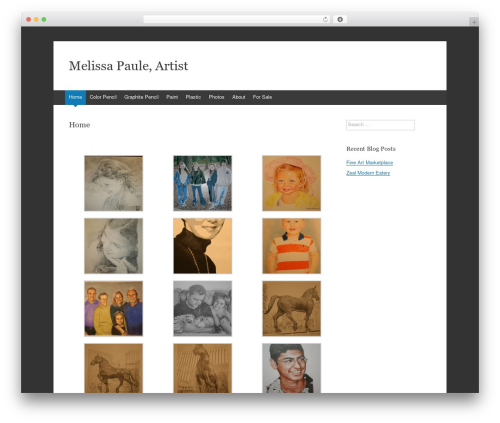This screenshot has height=423, width=500.
Task: Open the bottom-left horse statue drawing
Action: [113, 368]
